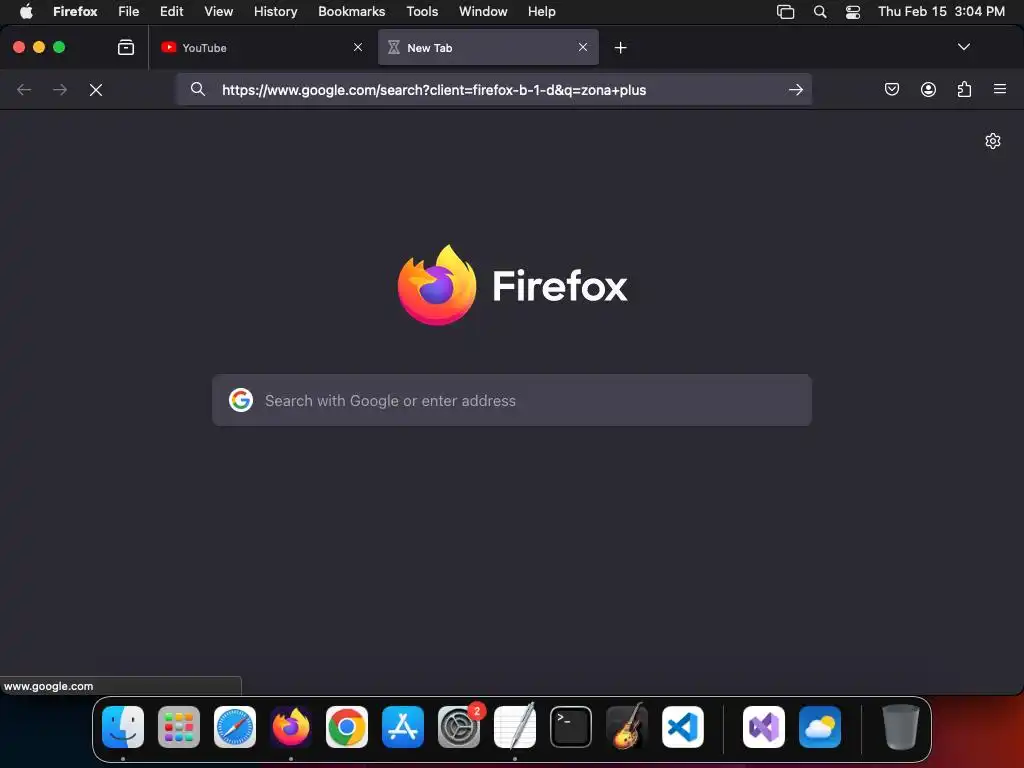Close the New Tab tab
The image size is (1024, 768).
pyautogui.click(x=583, y=47)
